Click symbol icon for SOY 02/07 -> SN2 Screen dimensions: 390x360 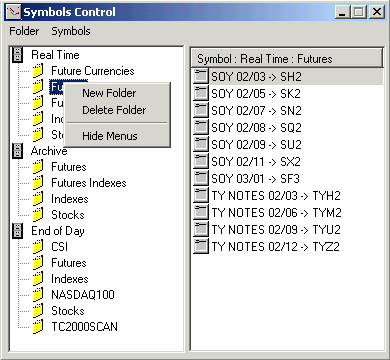[201, 110]
